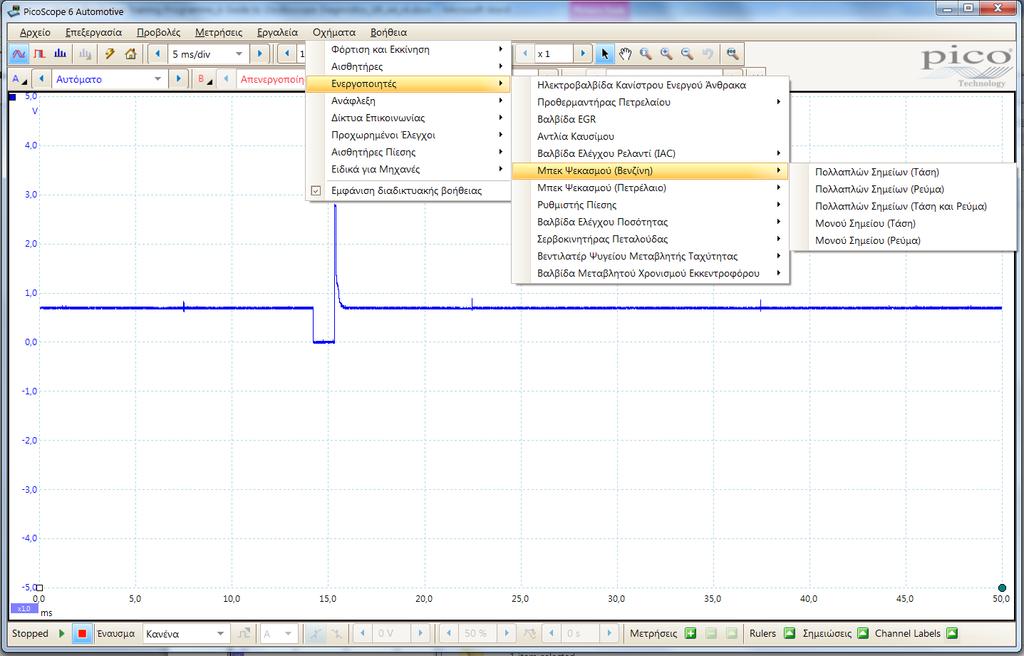This screenshot has height=656, width=1024.
Task: Open the Προβολές menu
Action: [x=159, y=32]
